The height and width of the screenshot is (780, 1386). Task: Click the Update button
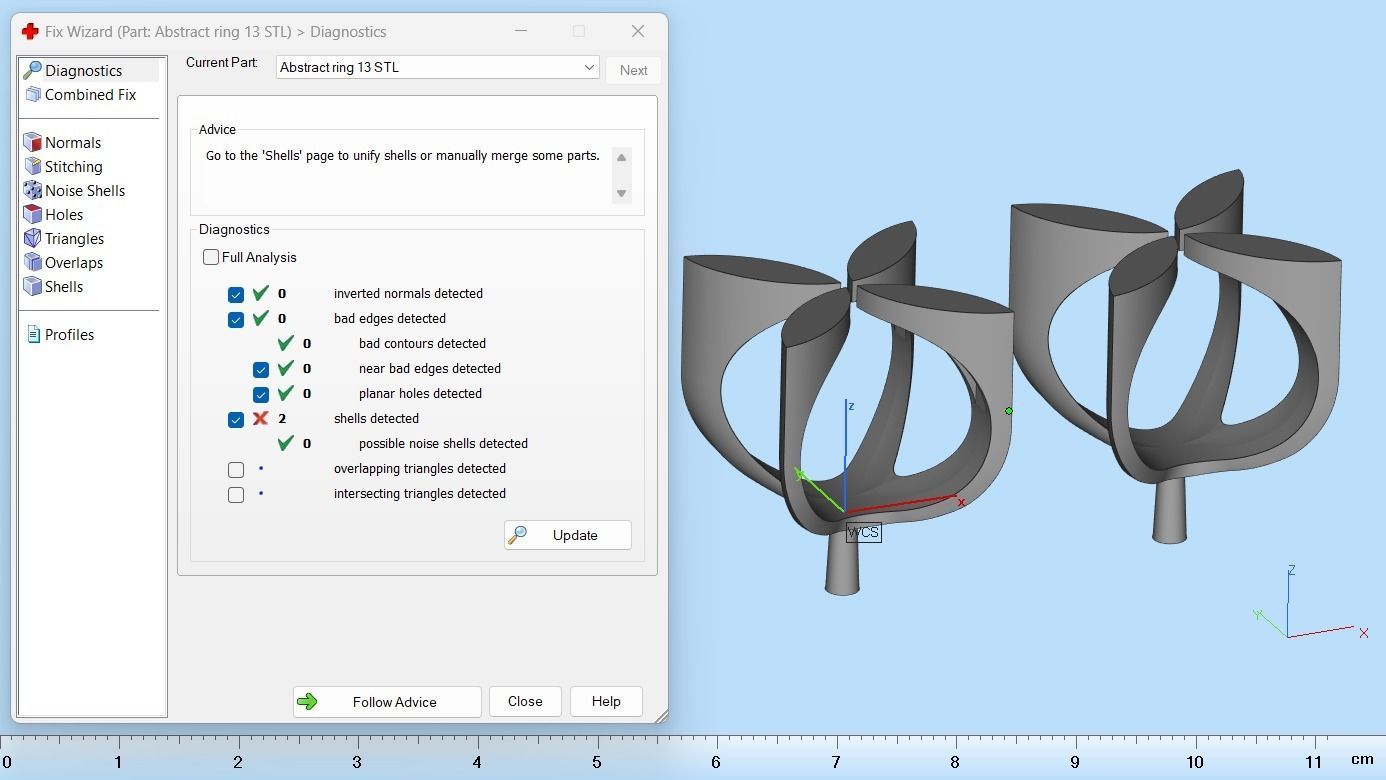(567, 535)
